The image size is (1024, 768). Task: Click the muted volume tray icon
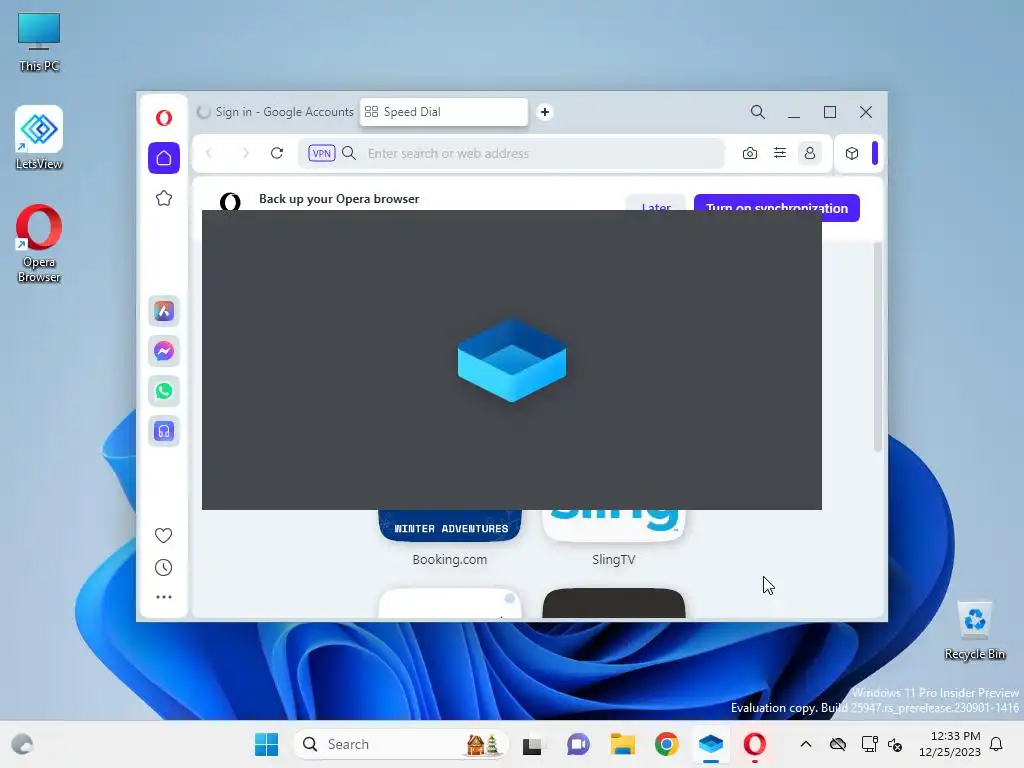[x=895, y=744]
